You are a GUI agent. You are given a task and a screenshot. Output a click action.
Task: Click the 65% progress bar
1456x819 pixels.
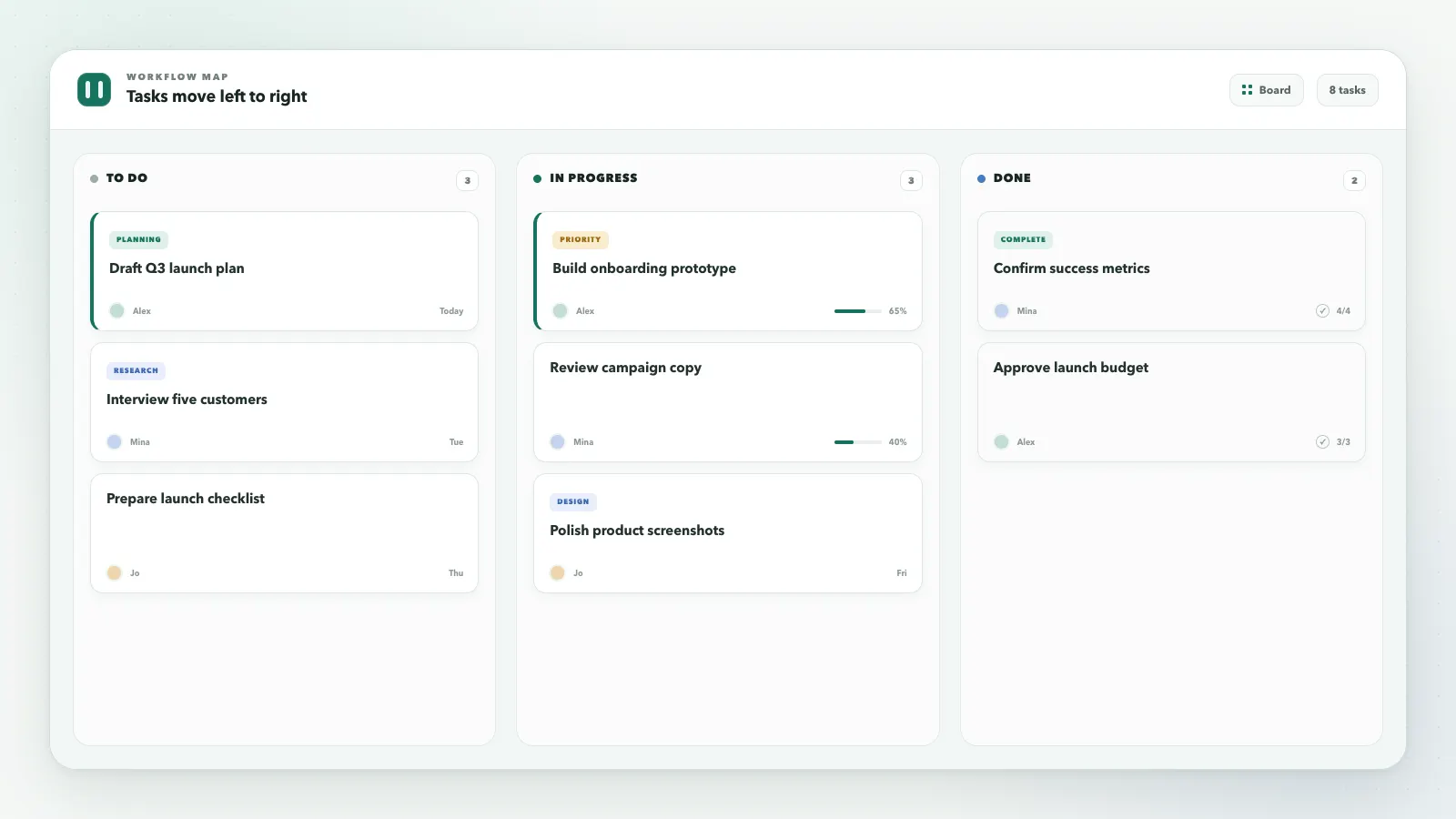[x=857, y=311]
